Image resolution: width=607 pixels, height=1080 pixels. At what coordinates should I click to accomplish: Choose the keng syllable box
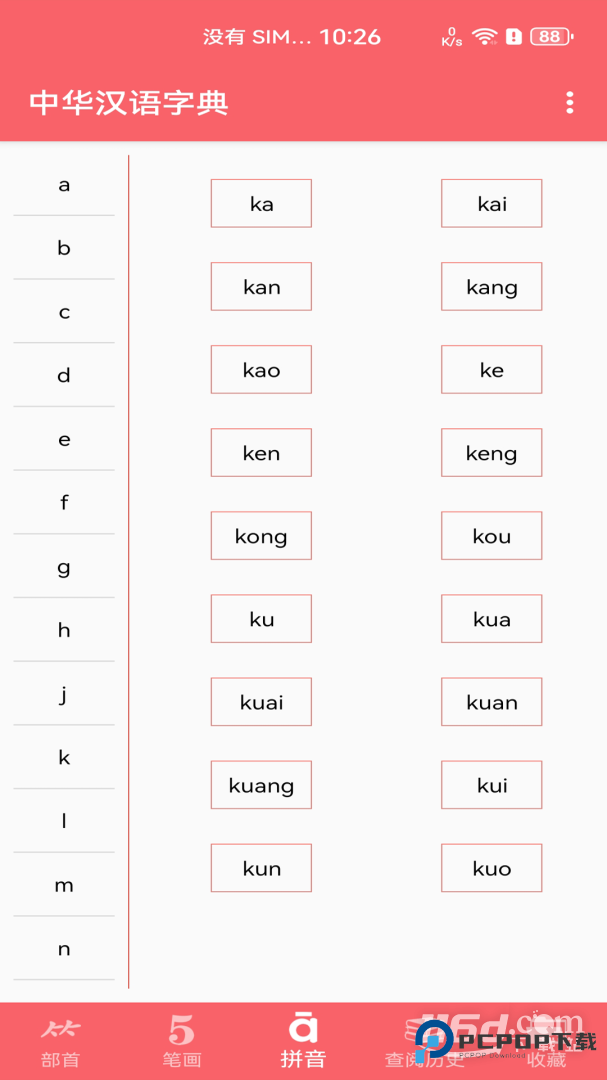pos(491,452)
